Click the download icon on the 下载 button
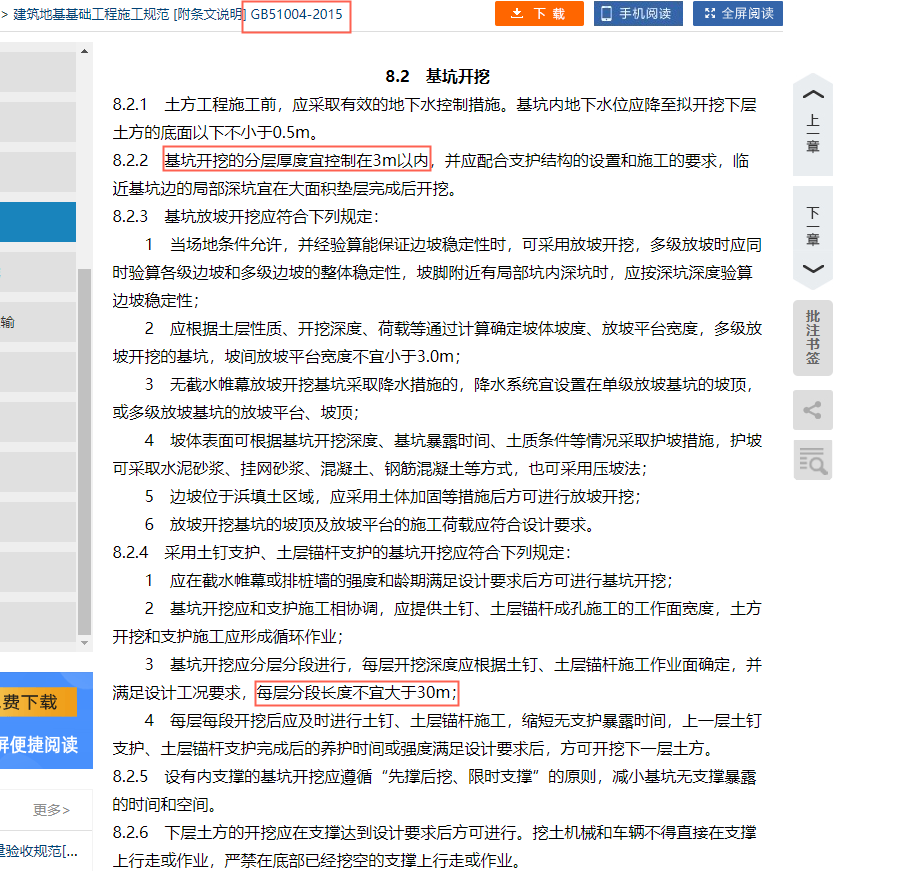This screenshot has width=907, height=871. point(519,14)
